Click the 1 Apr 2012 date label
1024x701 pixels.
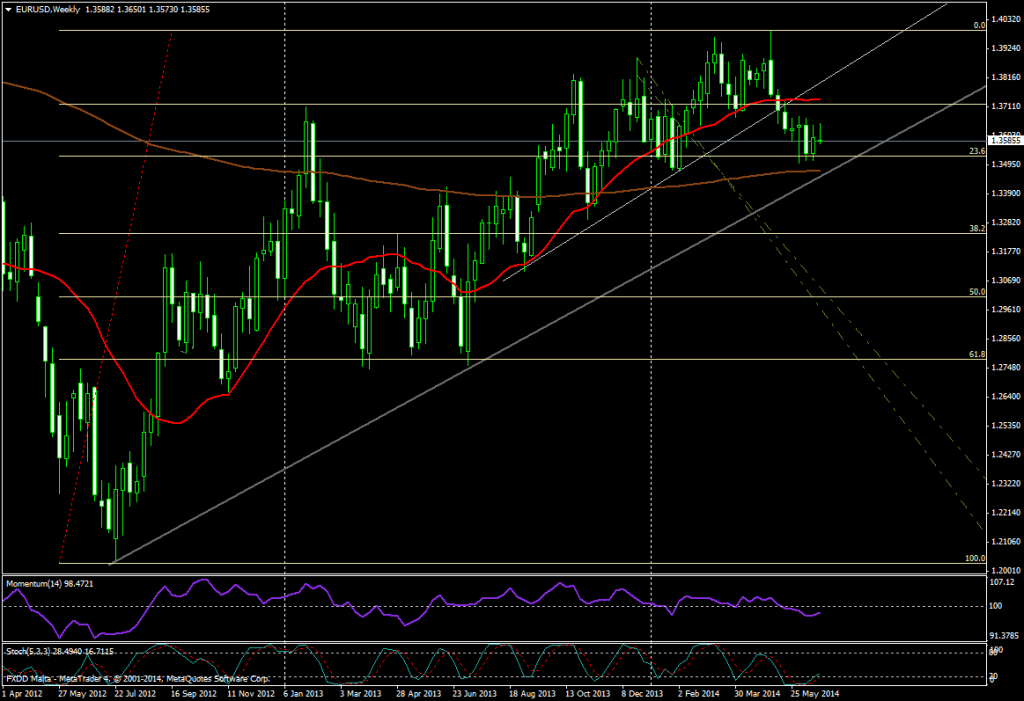(x=23, y=692)
